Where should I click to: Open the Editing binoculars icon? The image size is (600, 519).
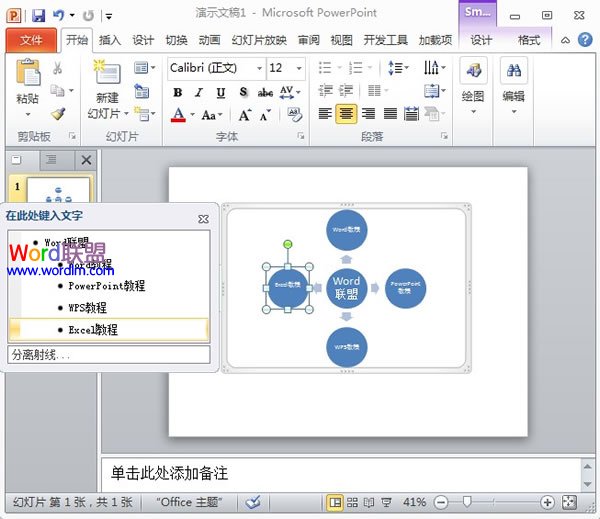coord(514,70)
